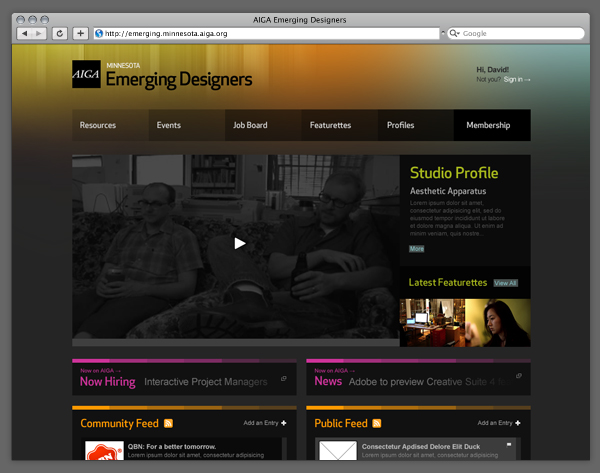Click the QBN red logo thumbnail

104,451
